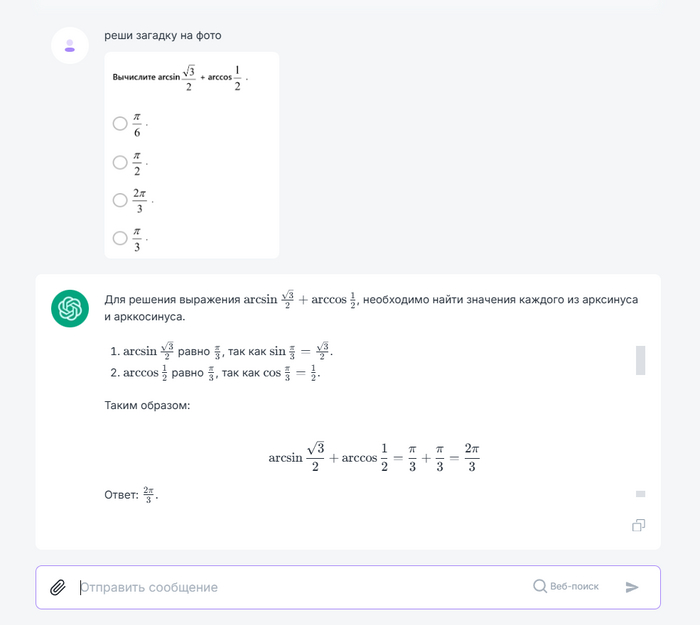This screenshot has width=700, height=625.
Task: Click the user profile avatar icon
Action: 70,45
